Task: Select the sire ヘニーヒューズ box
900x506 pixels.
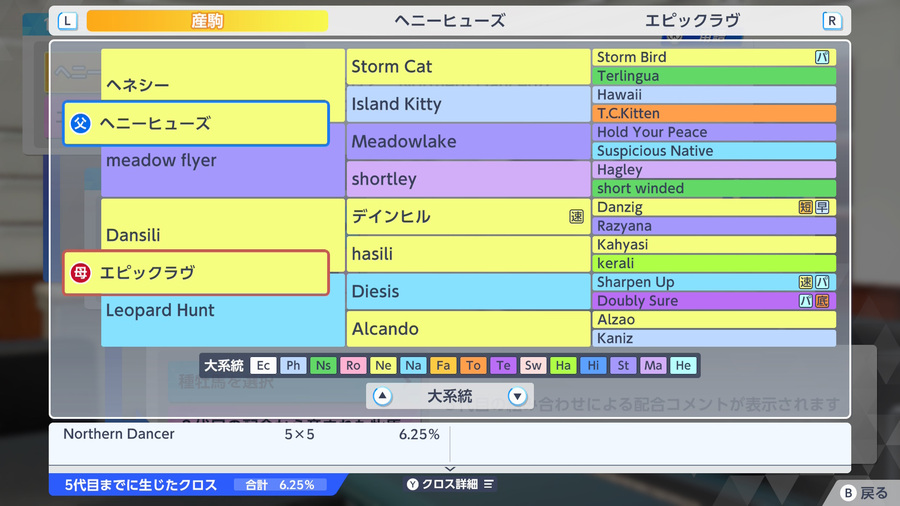Action: coord(196,123)
